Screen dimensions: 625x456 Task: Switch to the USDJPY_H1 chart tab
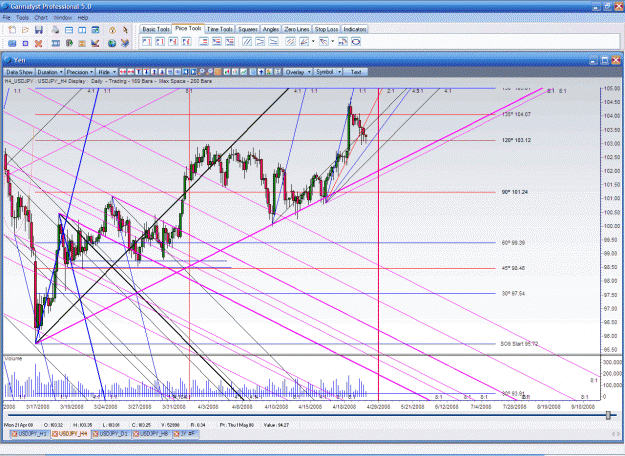pyautogui.click(x=29, y=434)
